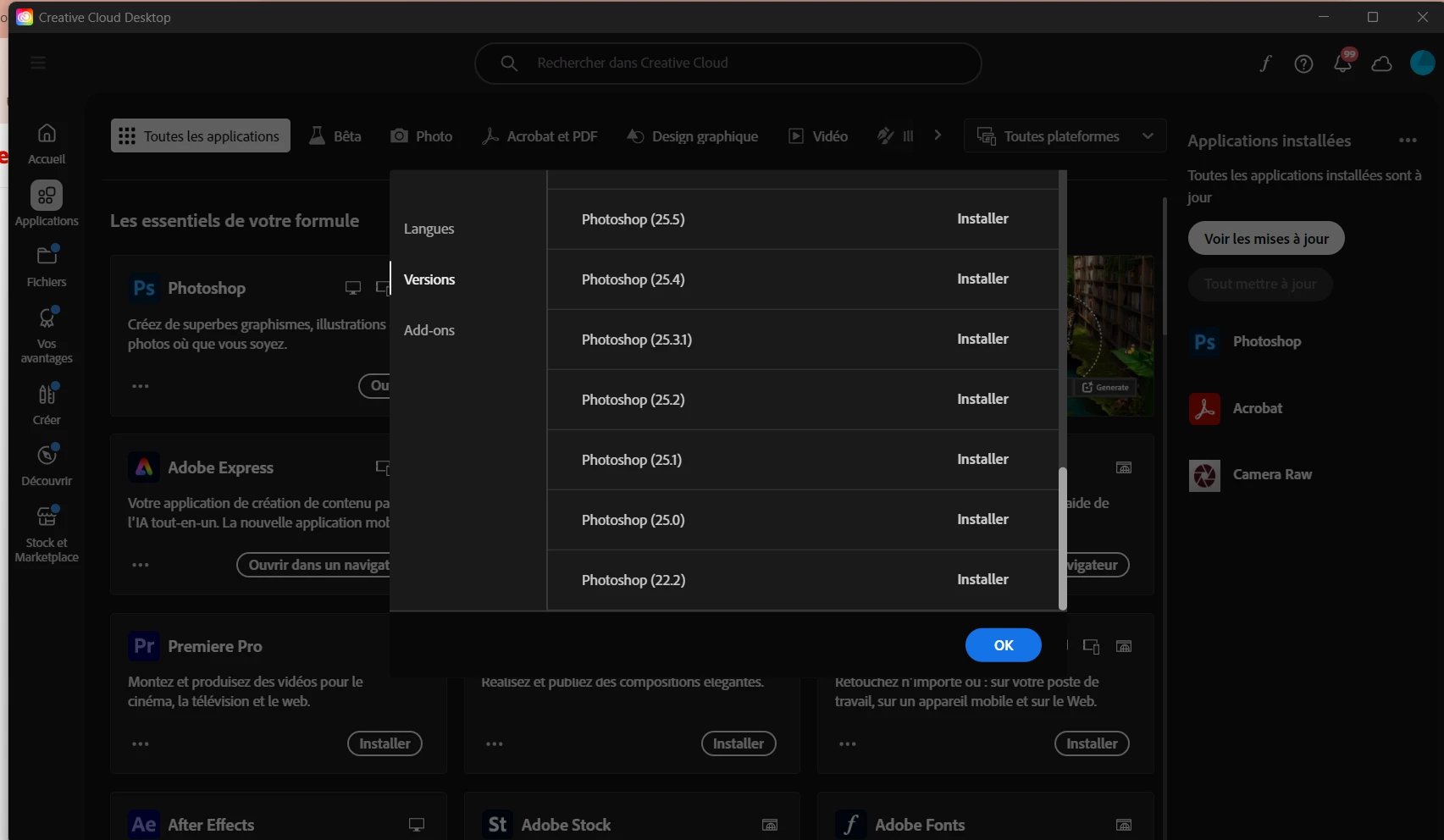Image resolution: width=1444 pixels, height=840 pixels.
Task: Open the Fonts icon in header
Action: tap(1265, 64)
